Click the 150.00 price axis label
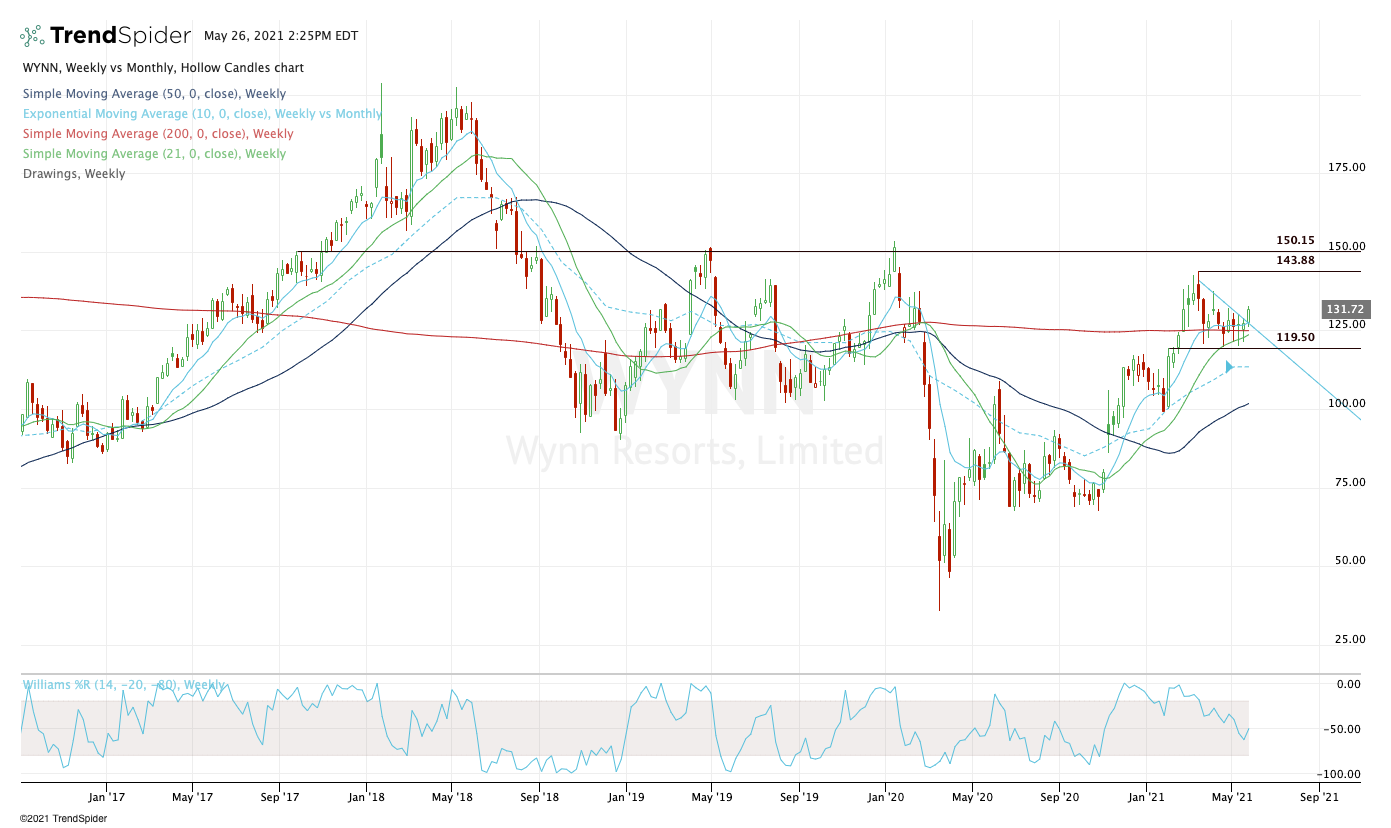The width and height of the screenshot is (1391, 828). 1345,246
